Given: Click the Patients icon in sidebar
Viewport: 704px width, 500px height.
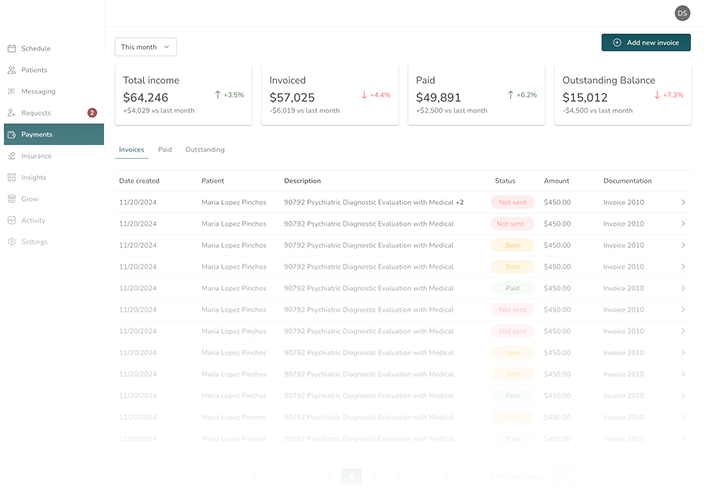Looking at the screenshot, I should tap(12, 70).
